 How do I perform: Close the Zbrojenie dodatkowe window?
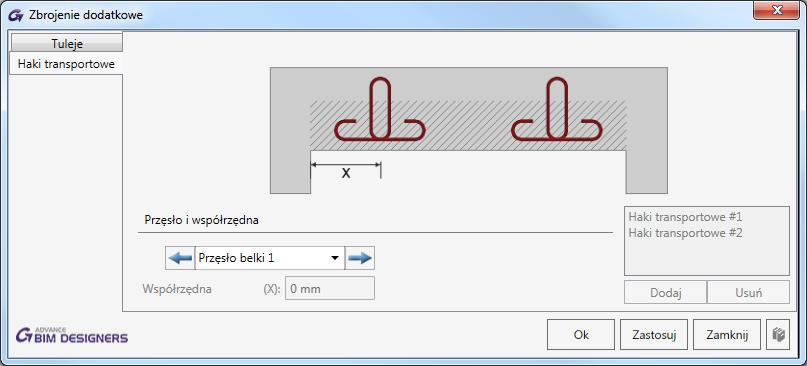click(777, 11)
